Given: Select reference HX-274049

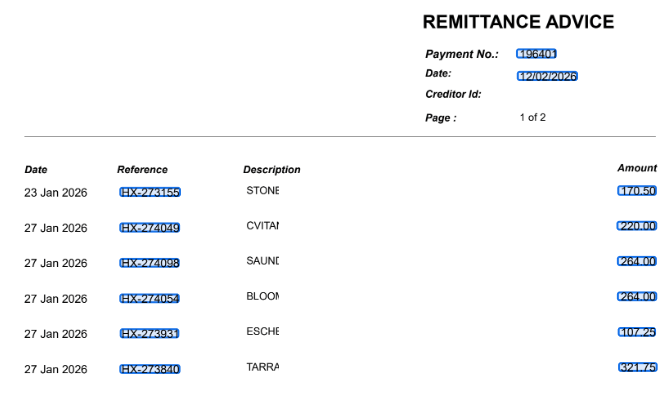Looking at the screenshot, I should [x=150, y=228].
